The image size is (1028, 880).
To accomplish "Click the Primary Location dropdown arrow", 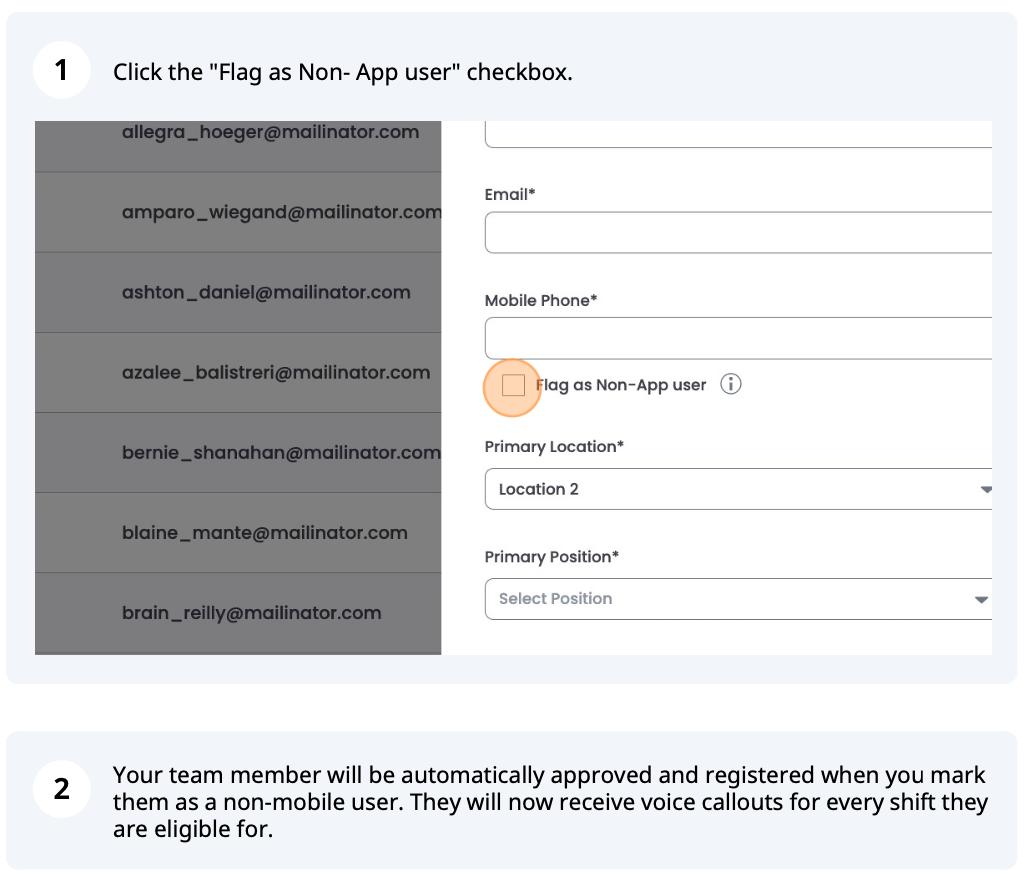I will [985, 490].
